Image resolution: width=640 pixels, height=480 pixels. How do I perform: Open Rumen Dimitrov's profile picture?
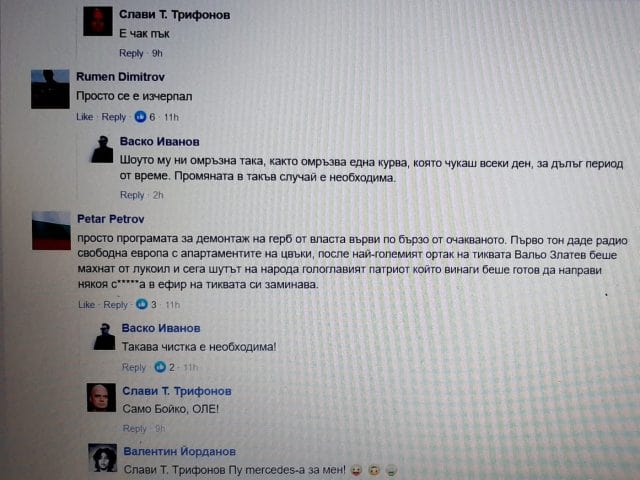click(50, 89)
